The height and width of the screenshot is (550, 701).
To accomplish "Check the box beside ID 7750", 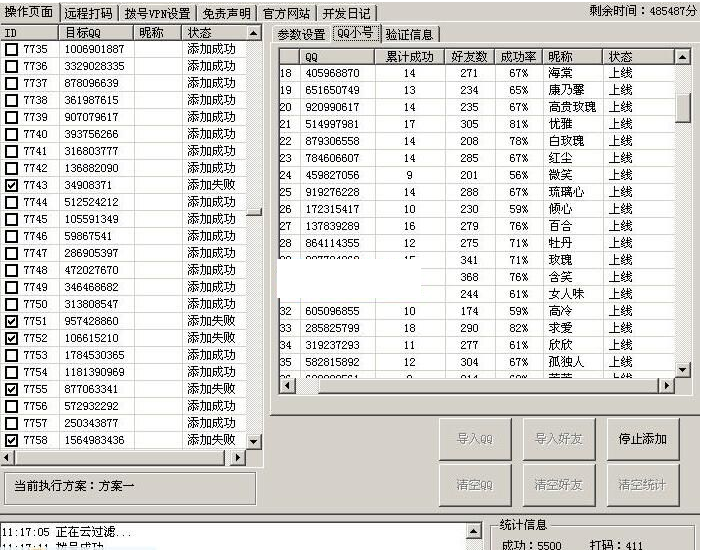I will (11, 304).
